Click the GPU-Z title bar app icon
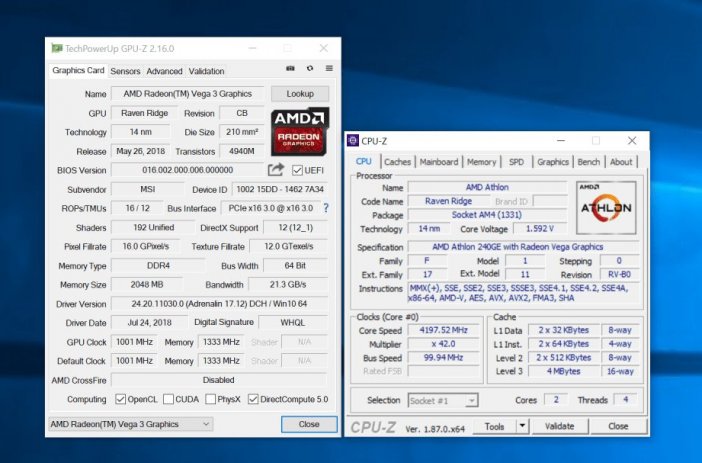Screen dimensions: 702x463 coord(56,48)
